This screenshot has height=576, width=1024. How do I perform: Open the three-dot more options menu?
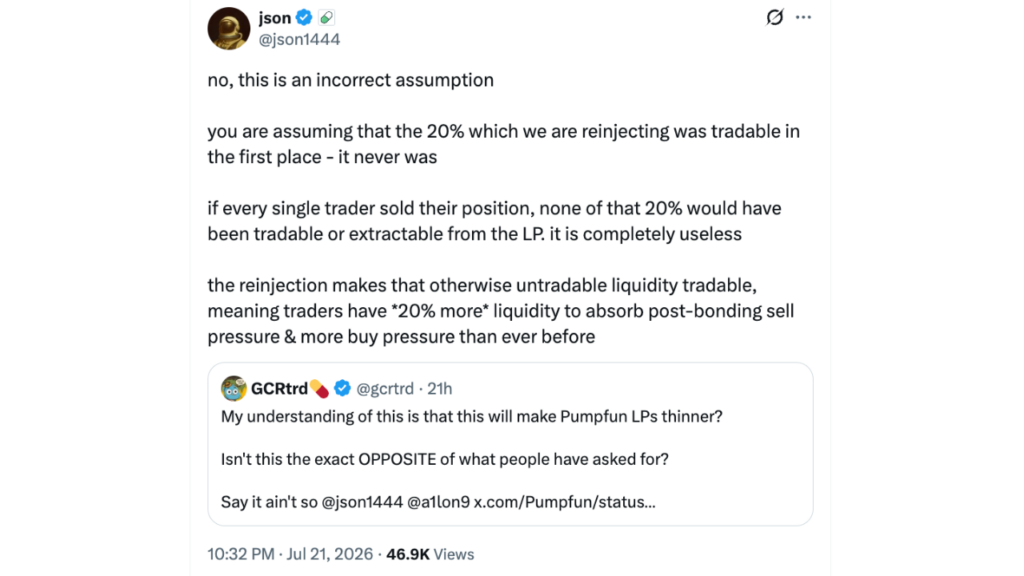coord(803,18)
